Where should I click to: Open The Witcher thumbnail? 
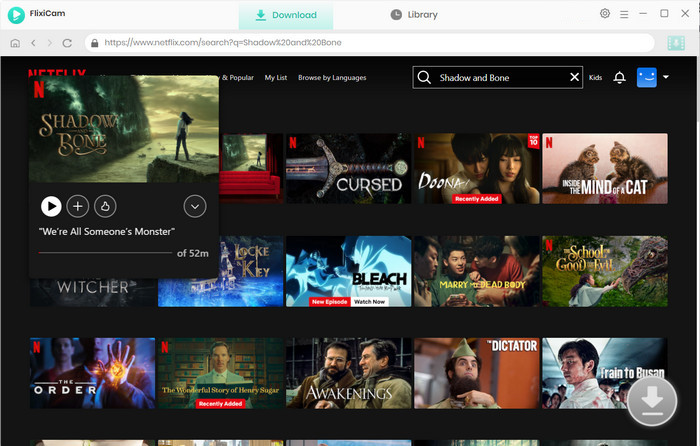pyautogui.click(x=92, y=292)
